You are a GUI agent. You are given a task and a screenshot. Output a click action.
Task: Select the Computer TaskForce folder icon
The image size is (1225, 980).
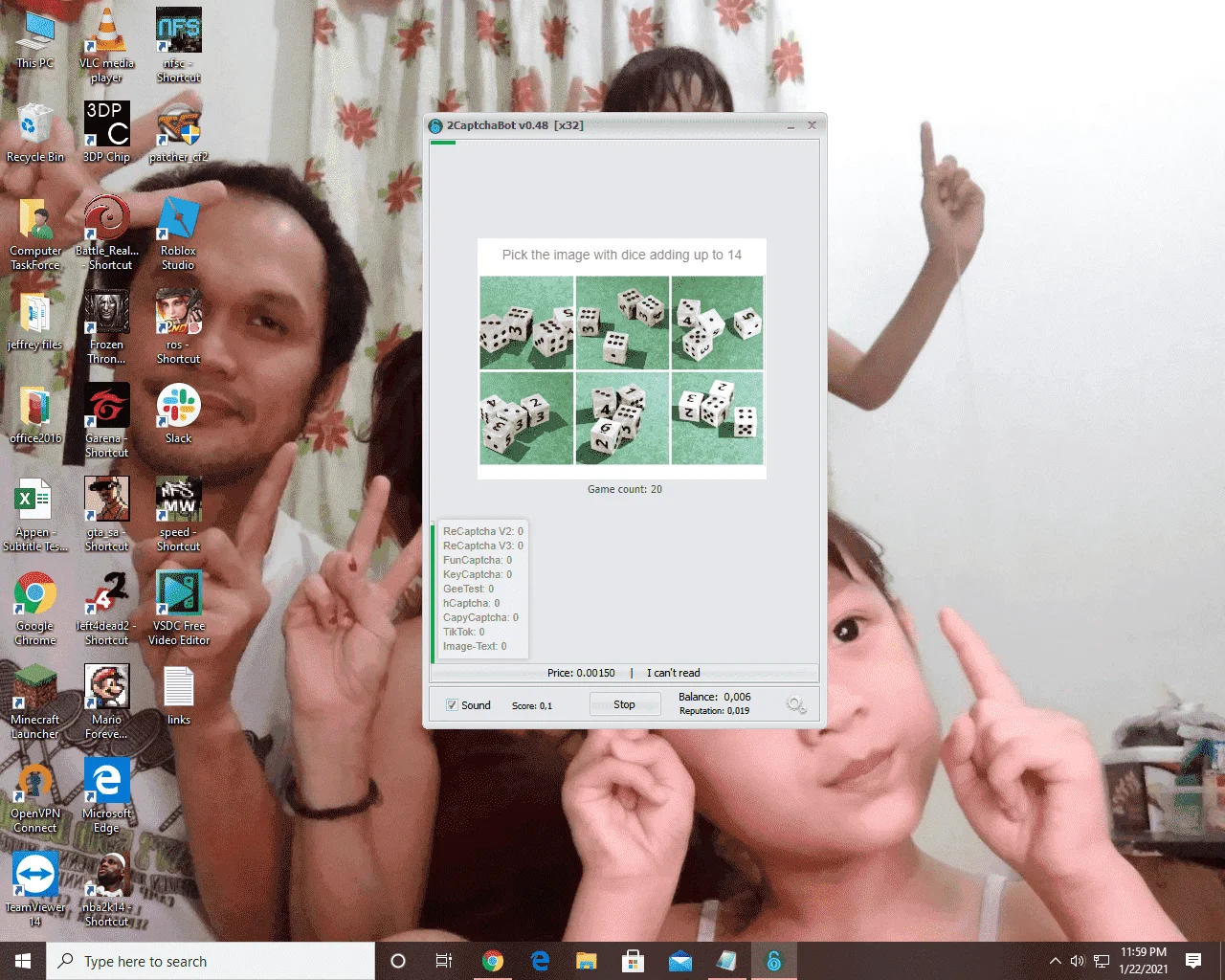(35, 234)
